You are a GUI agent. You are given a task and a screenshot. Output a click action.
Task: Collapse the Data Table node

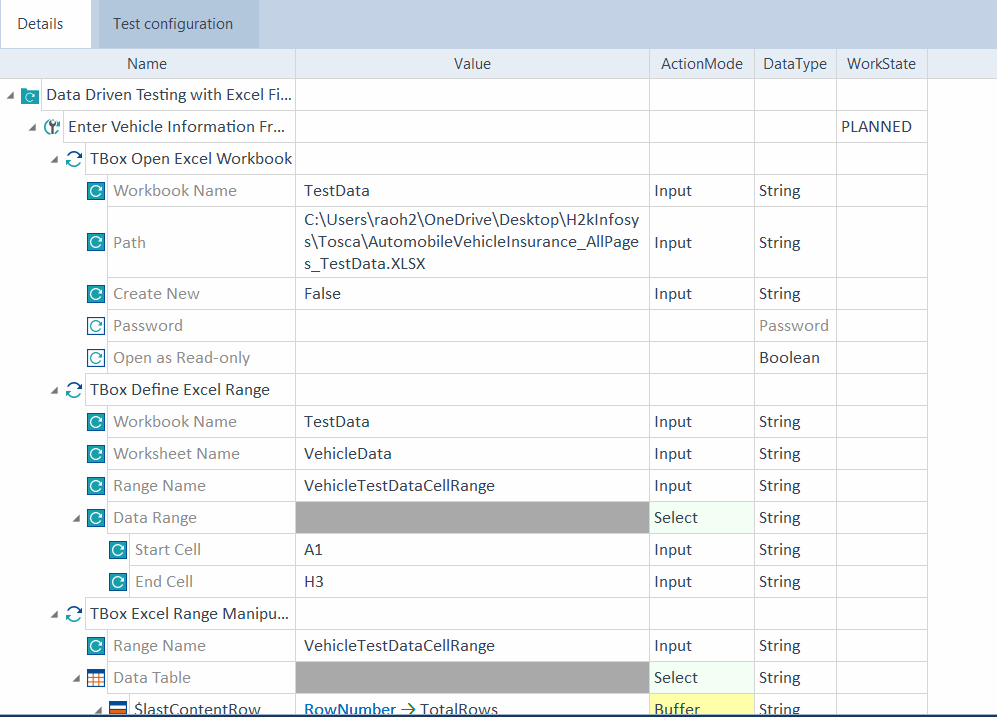[77, 678]
